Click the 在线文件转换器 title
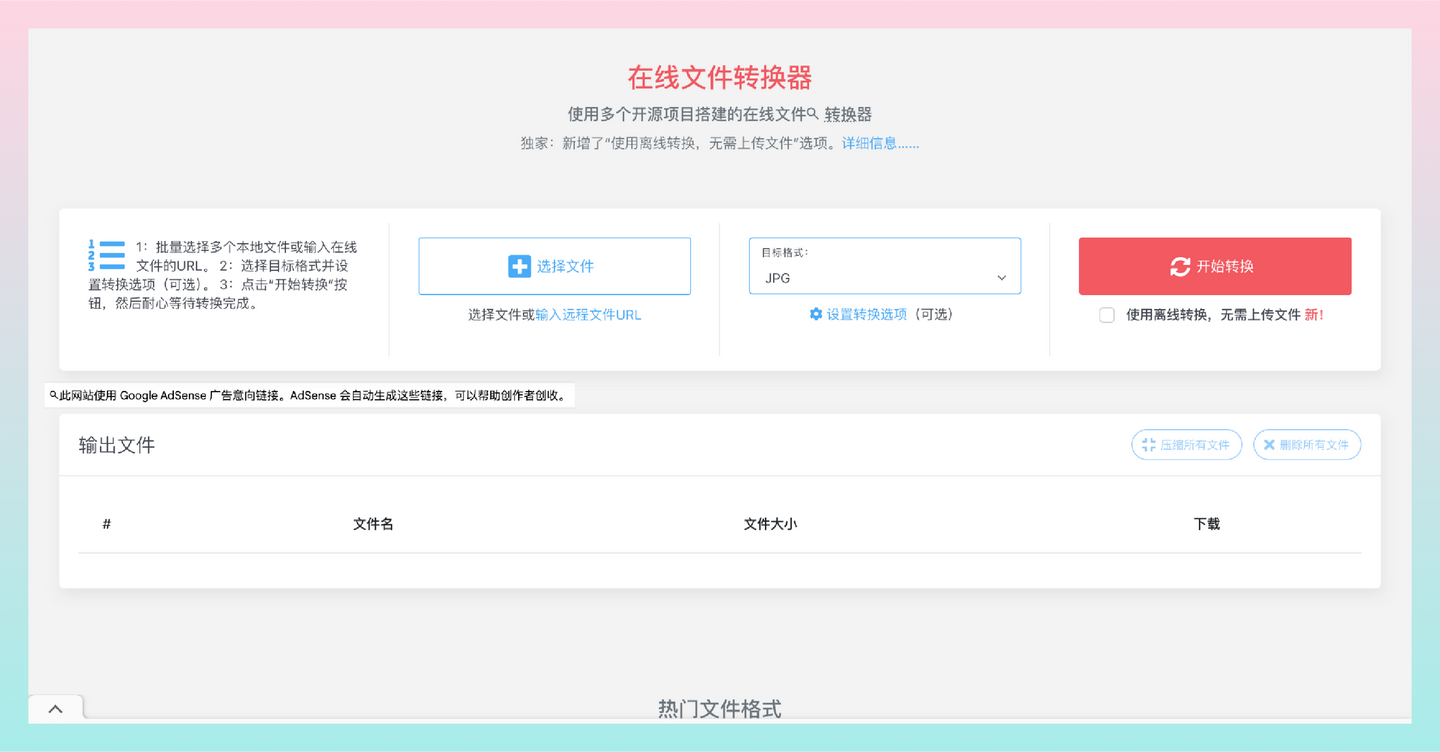The image size is (1440, 752). click(x=720, y=77)
